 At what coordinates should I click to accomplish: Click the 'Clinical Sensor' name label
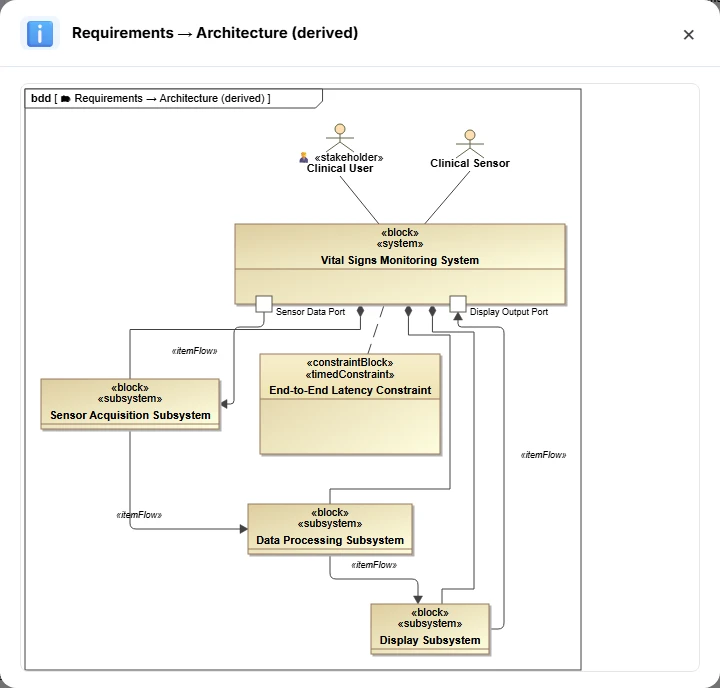pyautogui.click(x=470, y=163)
